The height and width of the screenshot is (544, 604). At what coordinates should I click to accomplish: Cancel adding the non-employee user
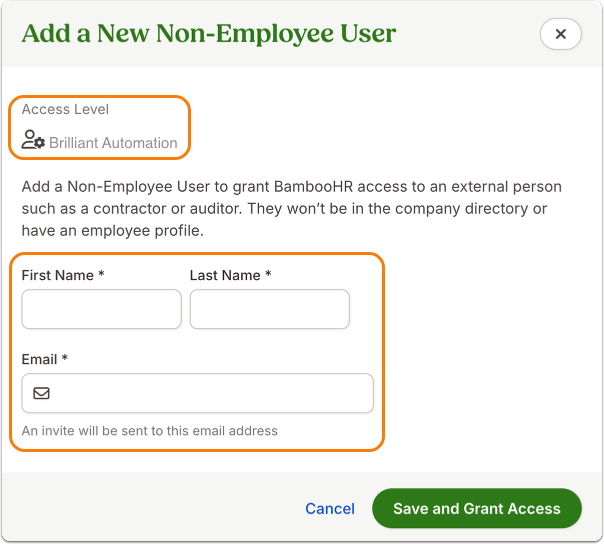pos(330,509)
